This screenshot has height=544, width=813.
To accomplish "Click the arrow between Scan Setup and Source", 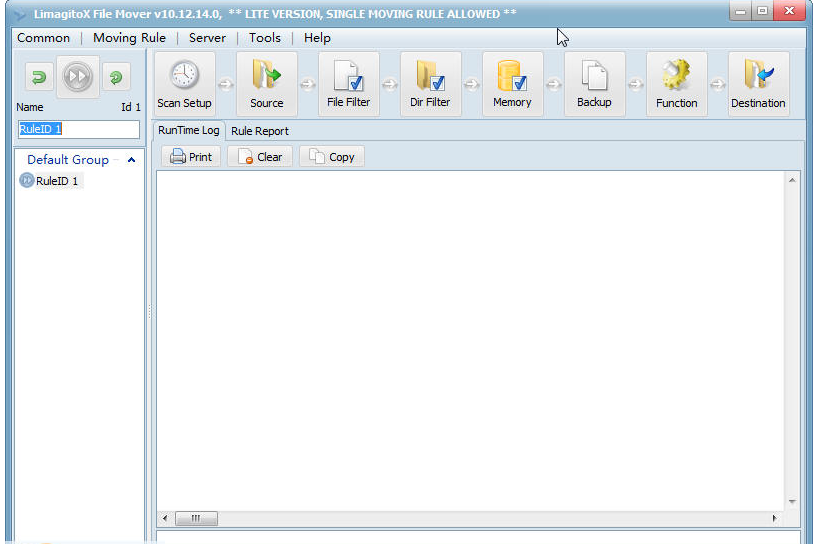I will click(226, 84).
